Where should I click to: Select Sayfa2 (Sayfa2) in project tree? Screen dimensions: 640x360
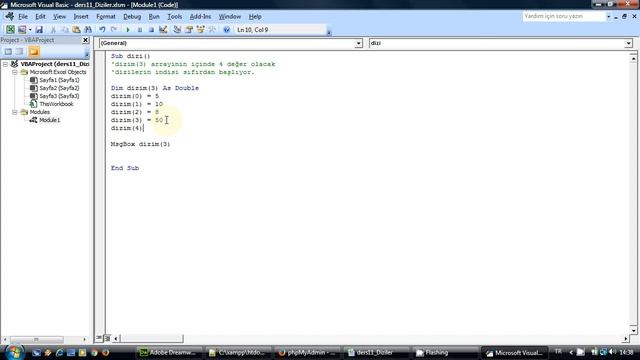tap(59, 88)
